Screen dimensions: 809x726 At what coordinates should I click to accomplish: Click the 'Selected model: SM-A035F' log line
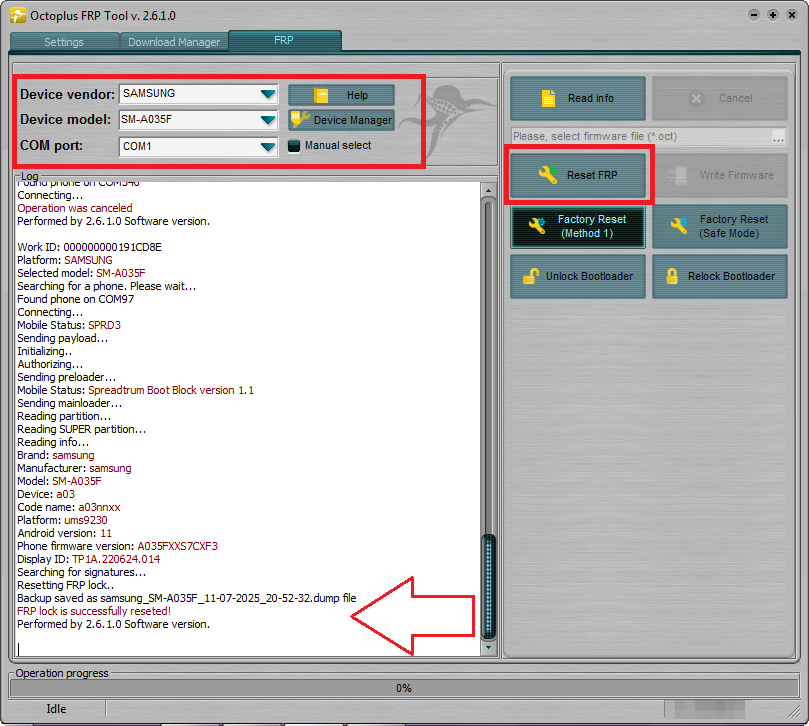(81, 273)
